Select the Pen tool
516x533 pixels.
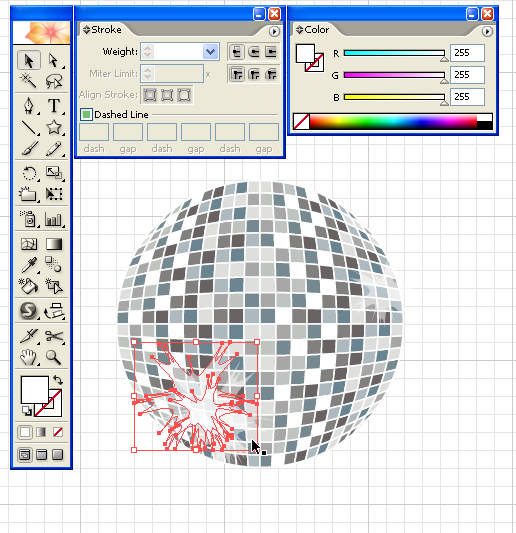[29, 105]
